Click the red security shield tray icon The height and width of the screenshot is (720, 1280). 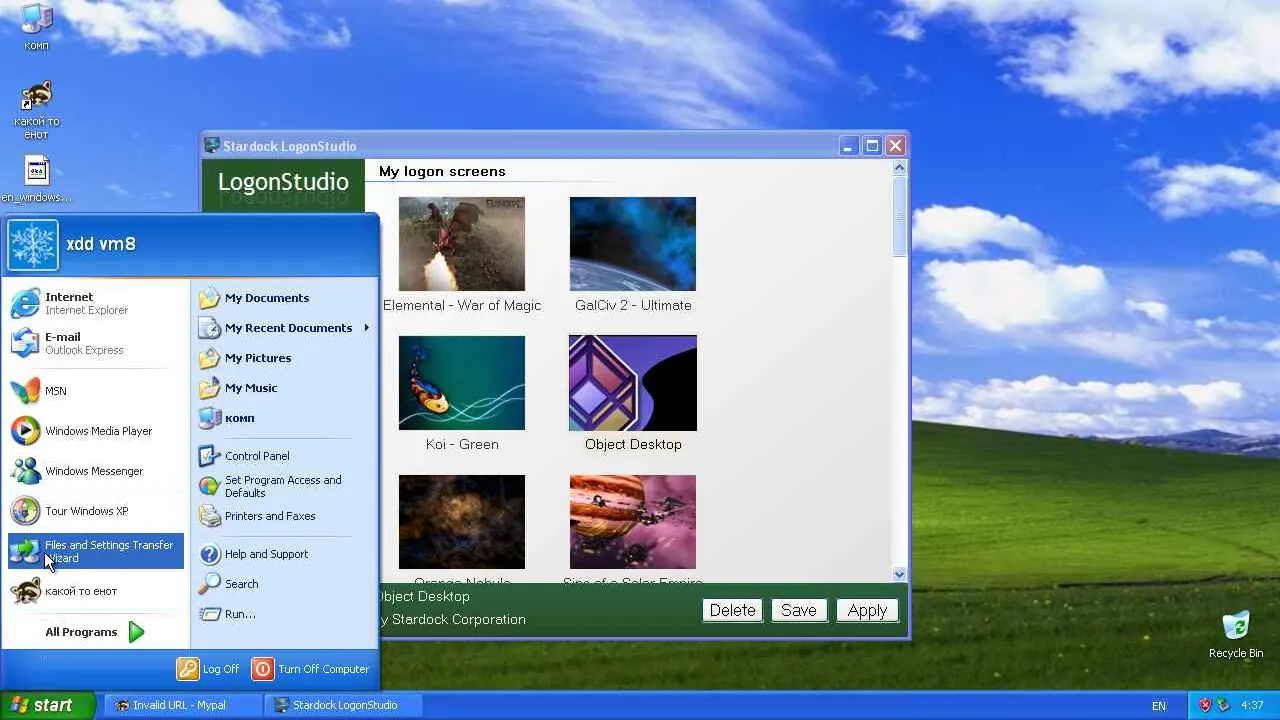tap(1204, 705)
